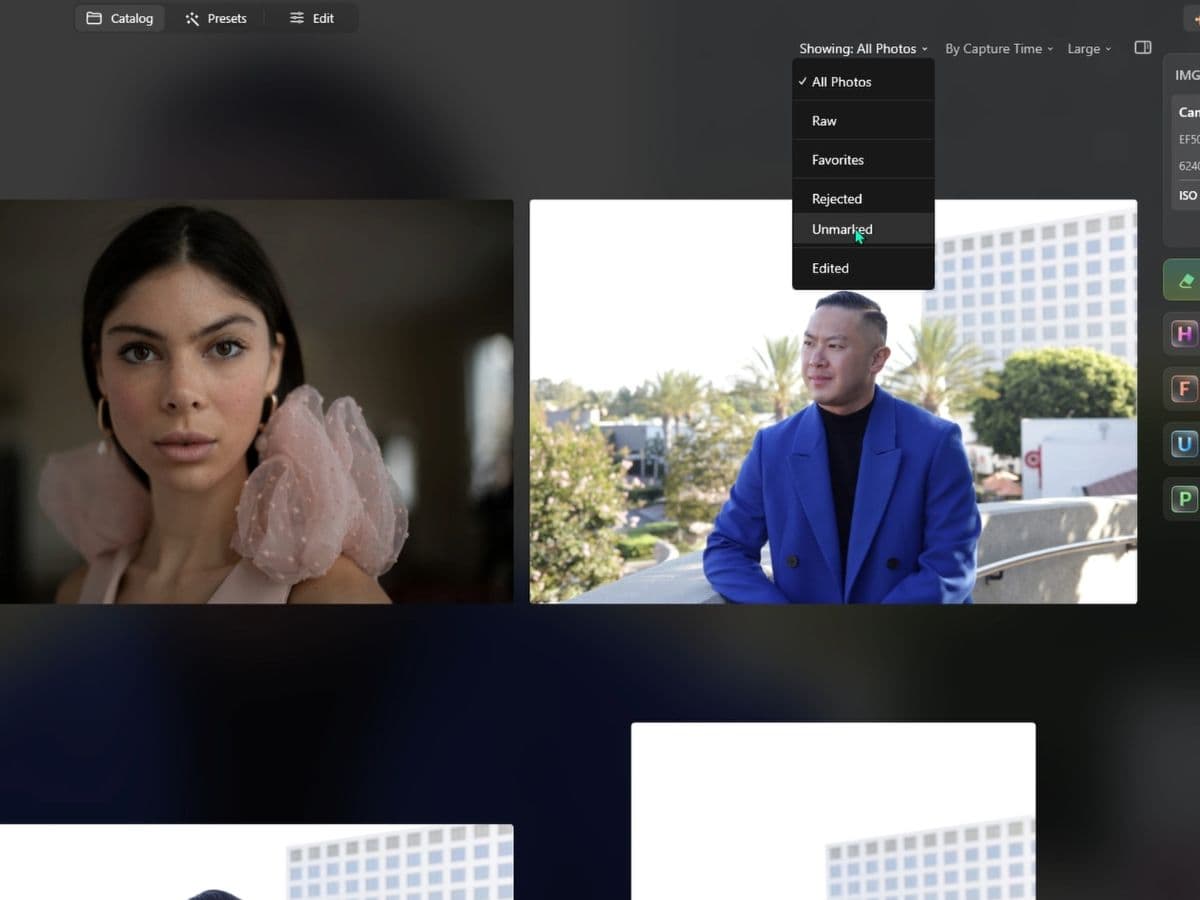Open the Large thumbnail size dropdown

pyautogui.click(x=1089, y=48)
